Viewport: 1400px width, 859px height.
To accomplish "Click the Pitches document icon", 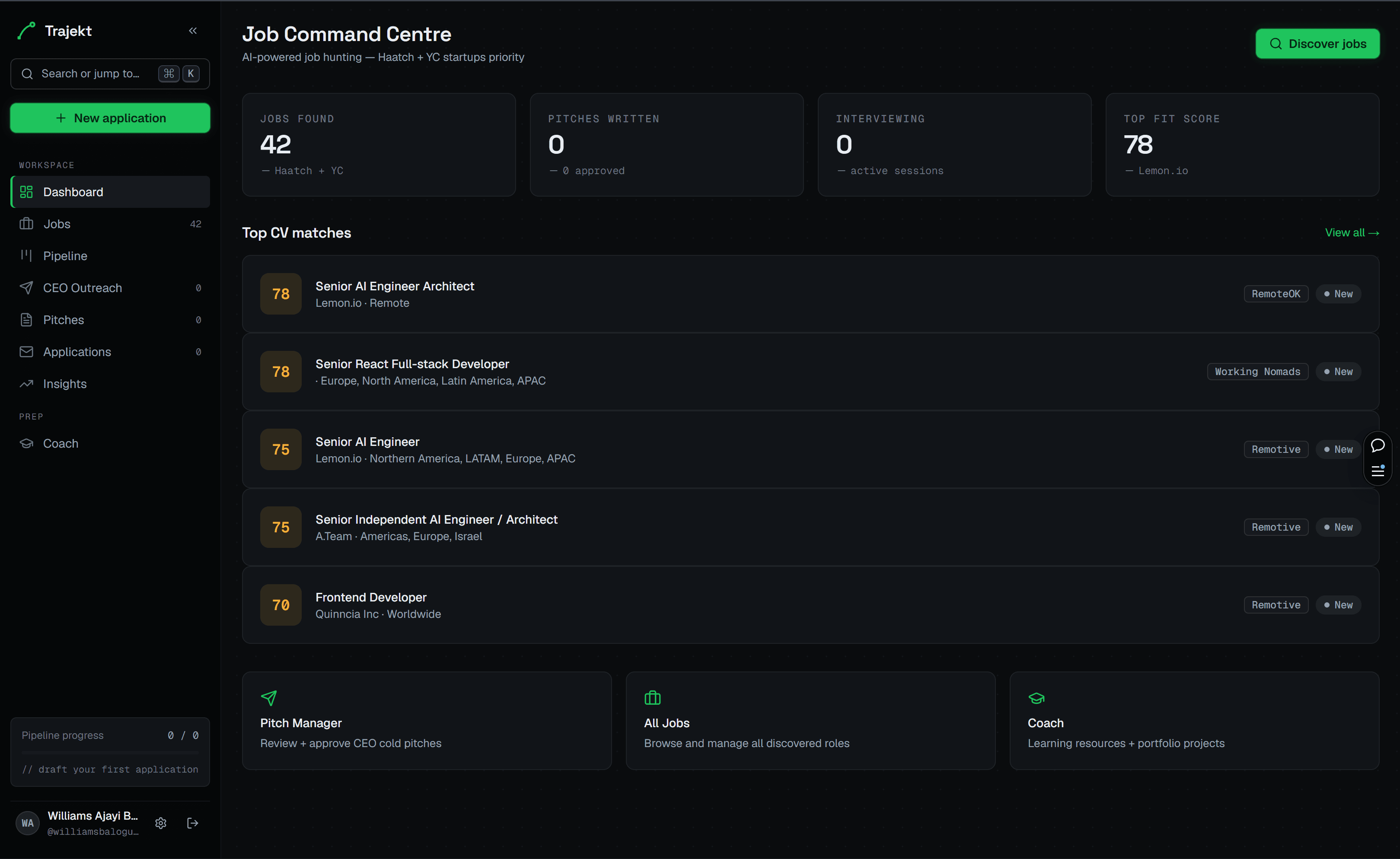I will [26, 320].
